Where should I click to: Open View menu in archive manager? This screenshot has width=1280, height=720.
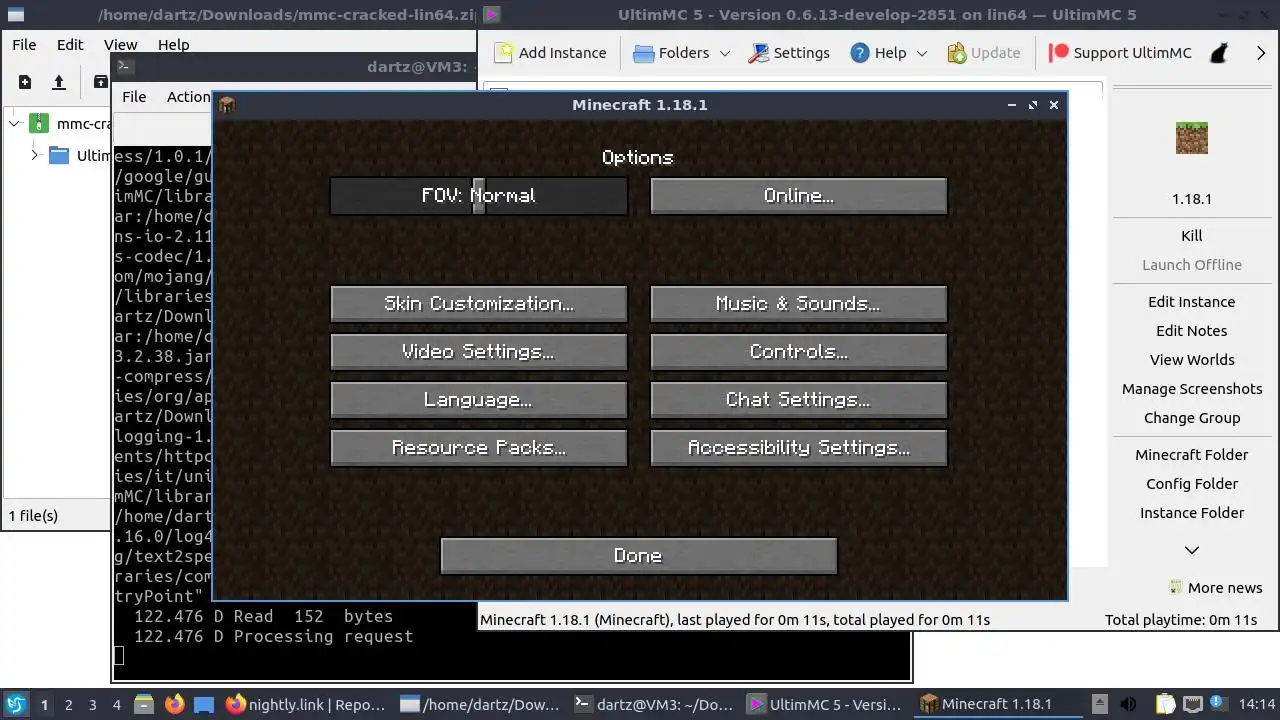tap(121, 44)
